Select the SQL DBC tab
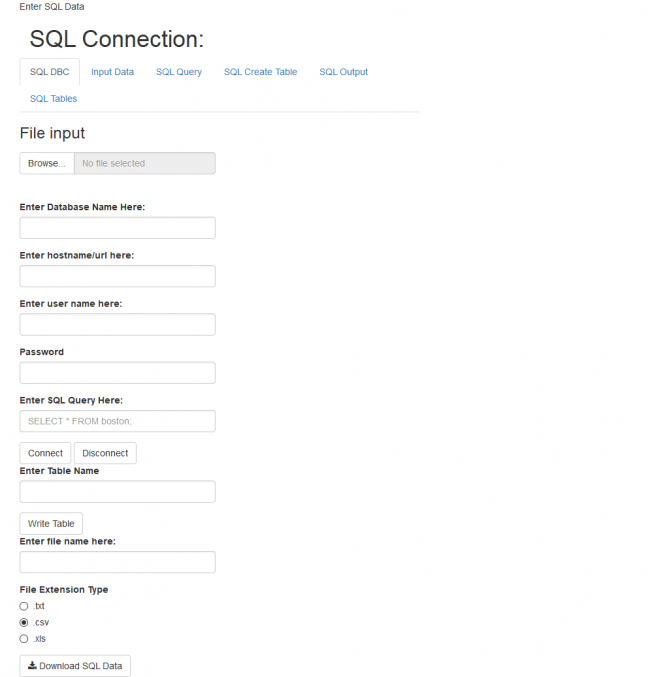This screenshot has height=677, width=648. pyautogui.click(x=49, y=72)
